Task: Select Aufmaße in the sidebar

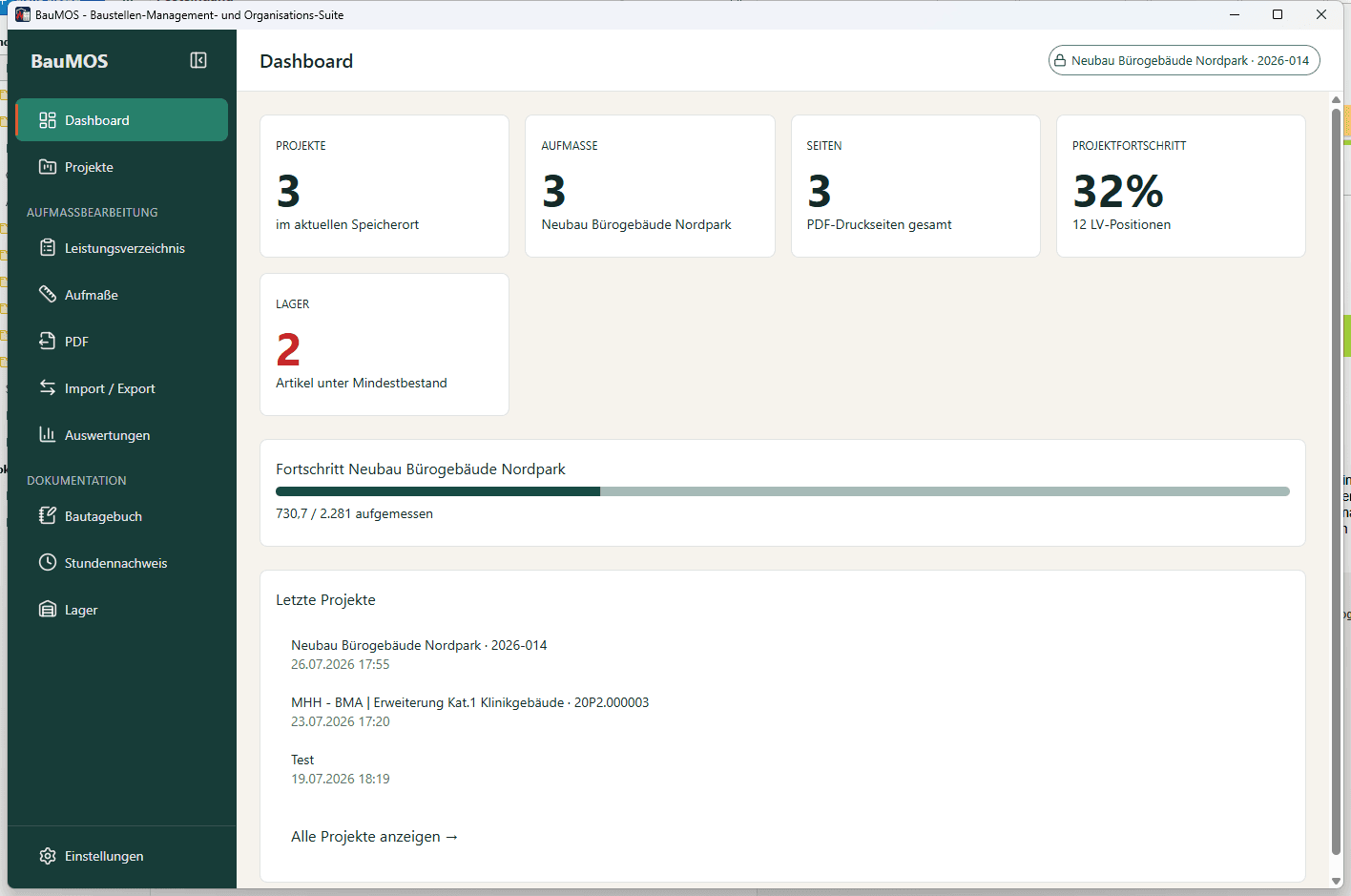Action: pyautogui.click(x=121, y=295)
